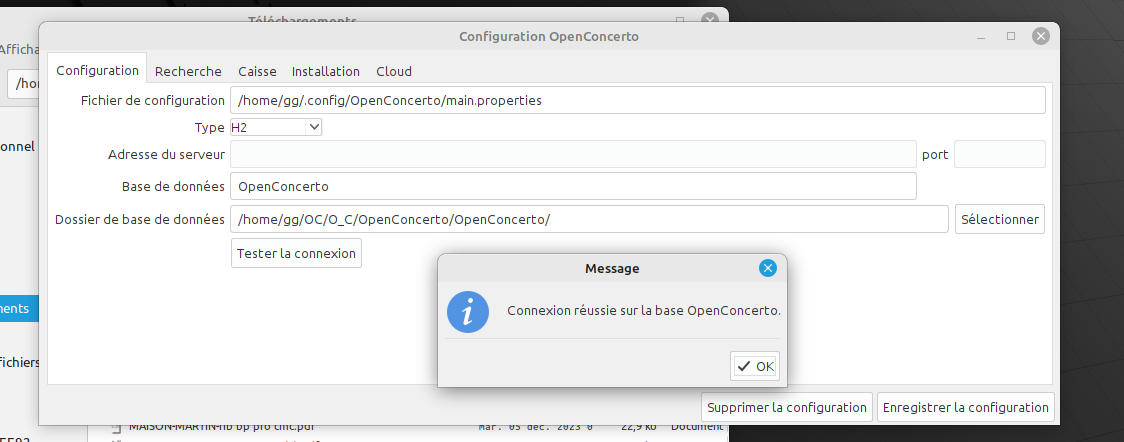
Task: Click Enregistrer la configuration
Action: [965, 407]
